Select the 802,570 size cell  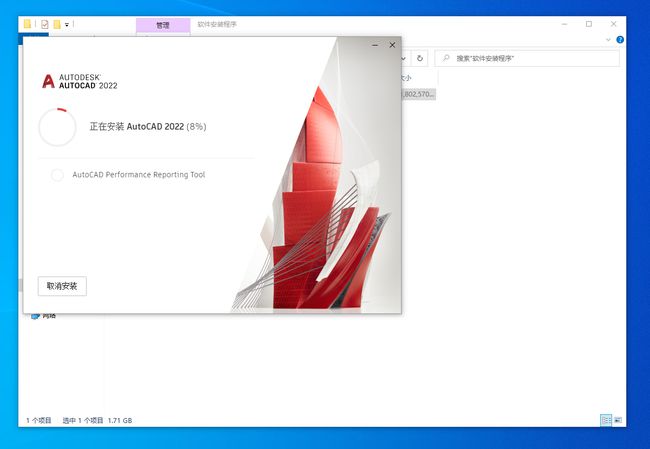tap(418, 94)
